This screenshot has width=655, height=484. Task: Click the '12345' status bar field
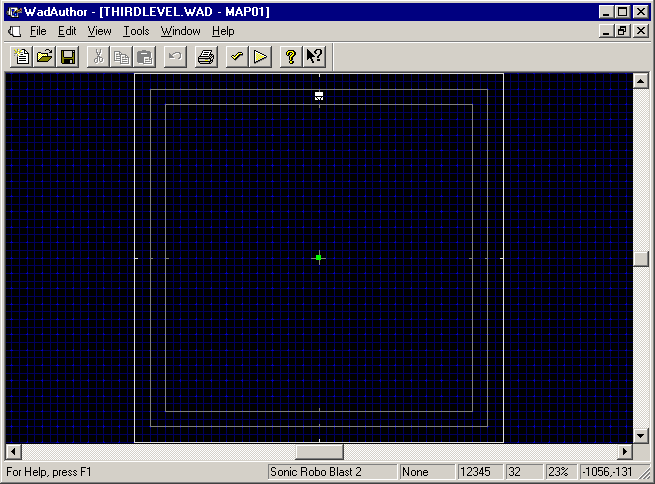pos(480,472)
